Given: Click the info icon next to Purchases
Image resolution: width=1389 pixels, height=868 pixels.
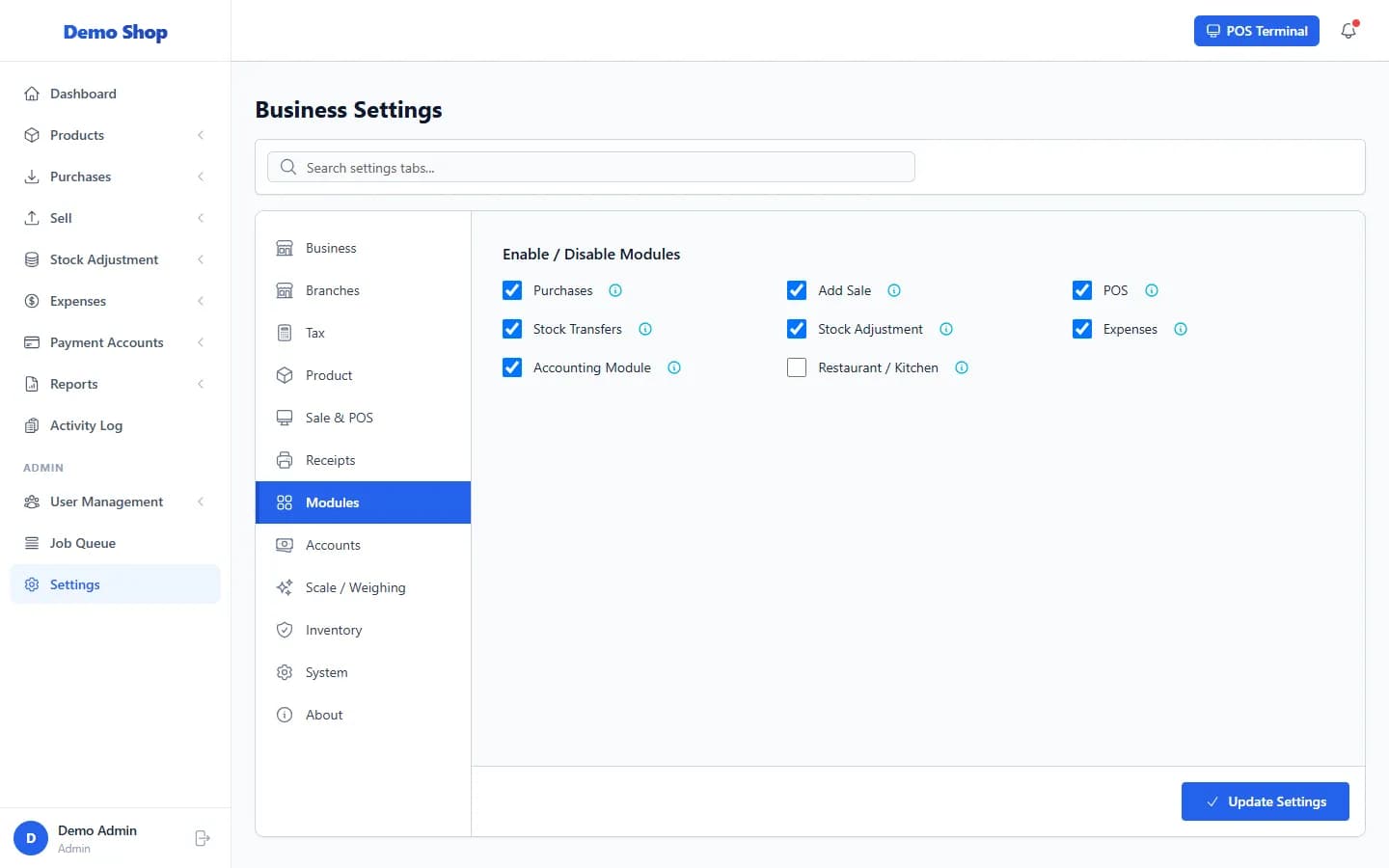Looking at the screenshot, I should tap(615, 290).
